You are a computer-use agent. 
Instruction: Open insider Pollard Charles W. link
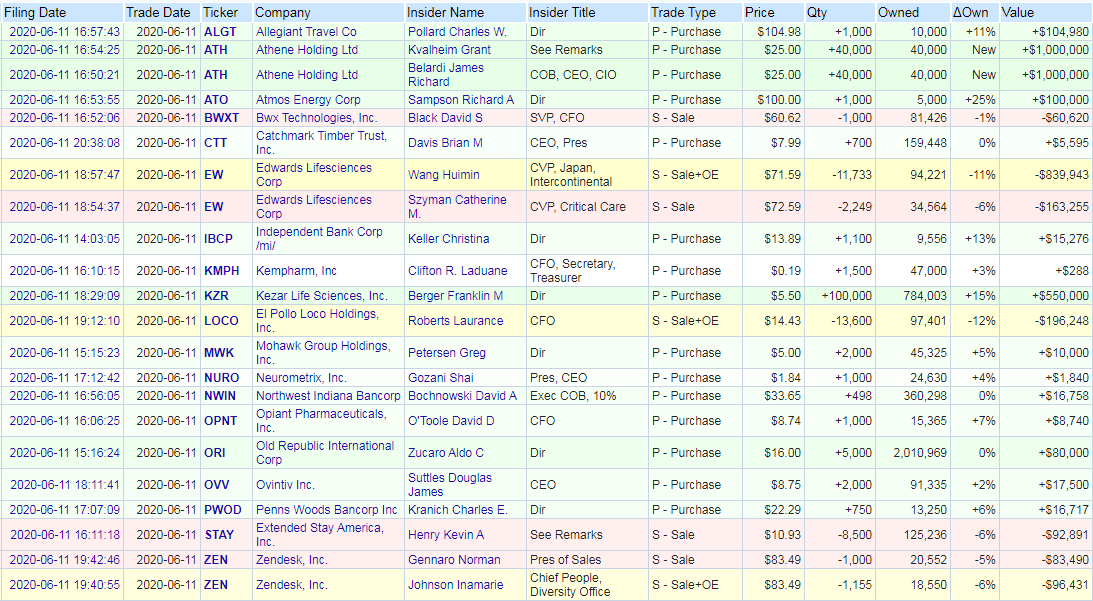tap(457, 32)
